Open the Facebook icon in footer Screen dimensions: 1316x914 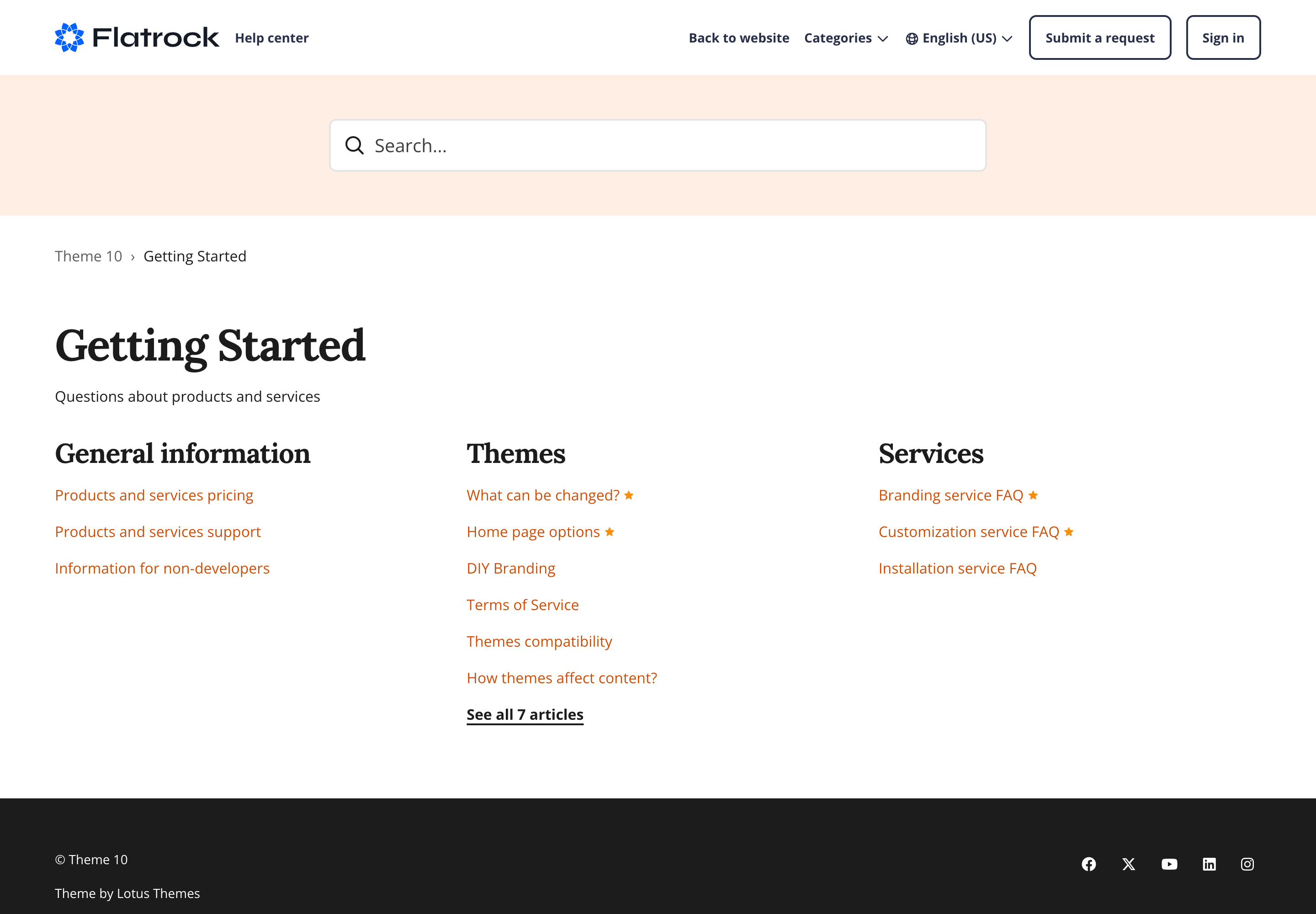pos(1088,864)
